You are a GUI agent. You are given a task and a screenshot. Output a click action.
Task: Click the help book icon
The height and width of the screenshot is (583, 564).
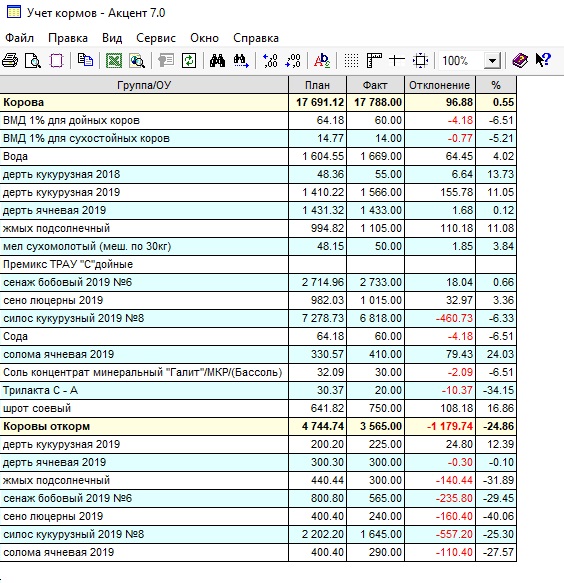(x=520, y=60)
